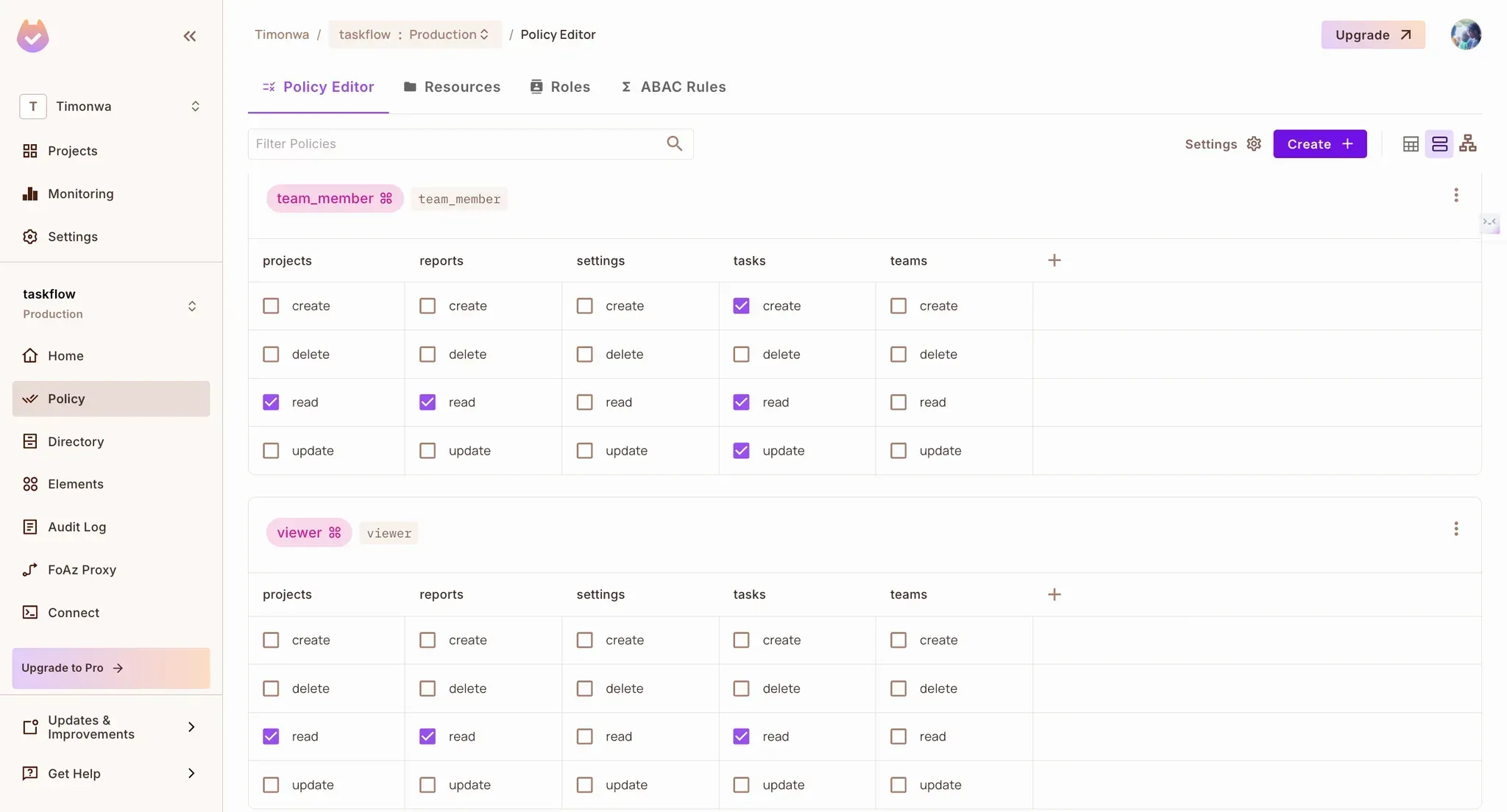Switch to table view icon
Screen dimensions: 1507x812
click(x=1410, y=144)
